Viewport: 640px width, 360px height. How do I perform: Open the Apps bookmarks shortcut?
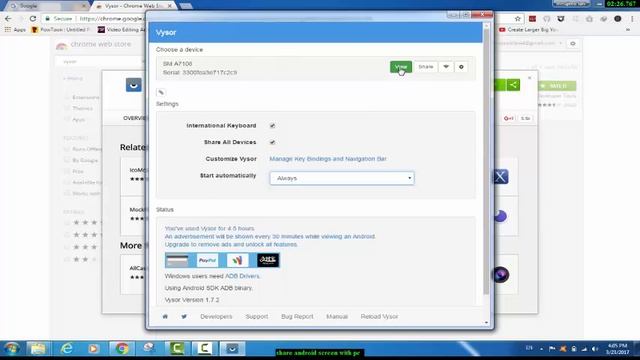tap(15, 30)
